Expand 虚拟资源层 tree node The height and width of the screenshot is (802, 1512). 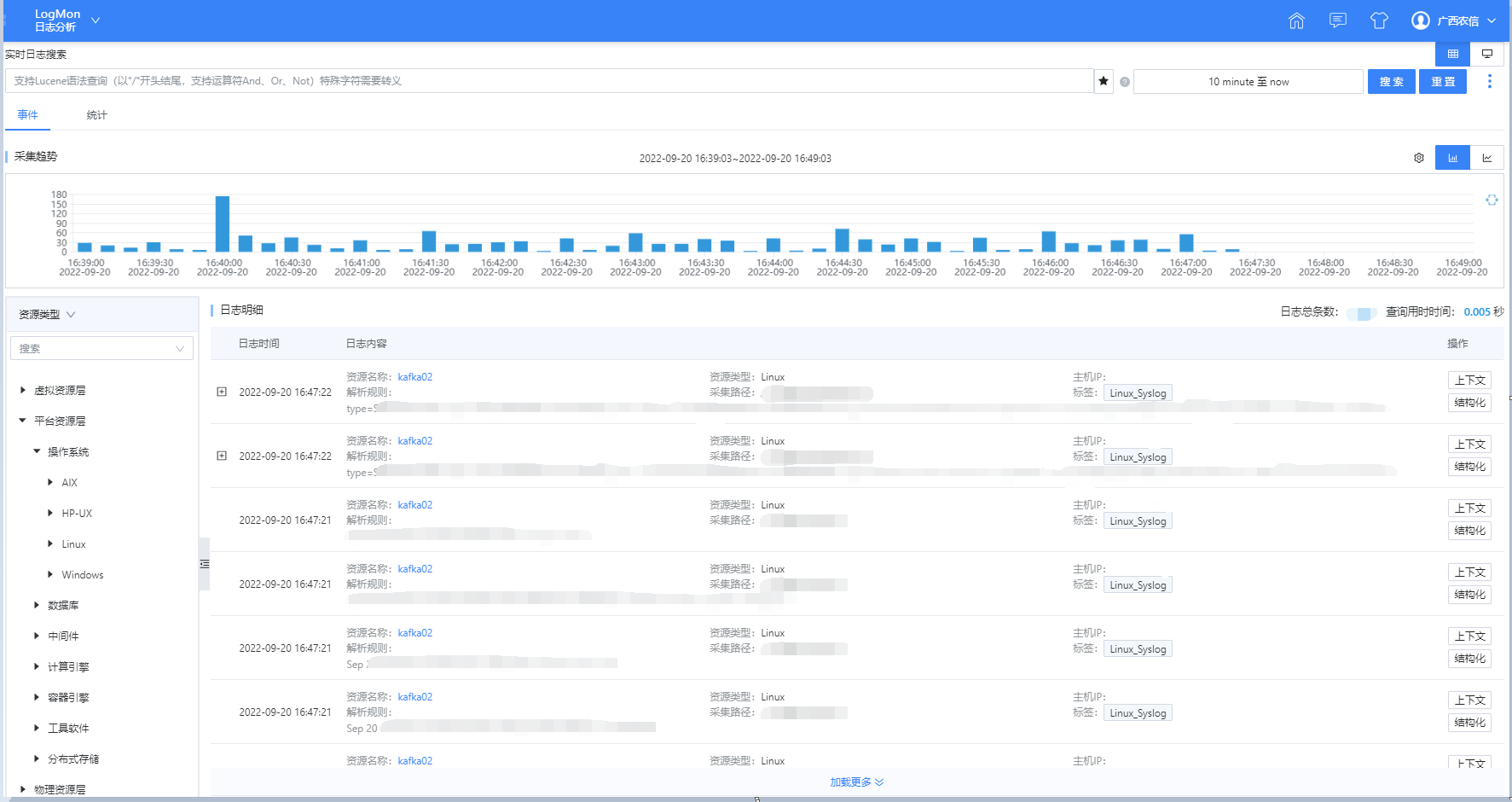tap(23, 390)
